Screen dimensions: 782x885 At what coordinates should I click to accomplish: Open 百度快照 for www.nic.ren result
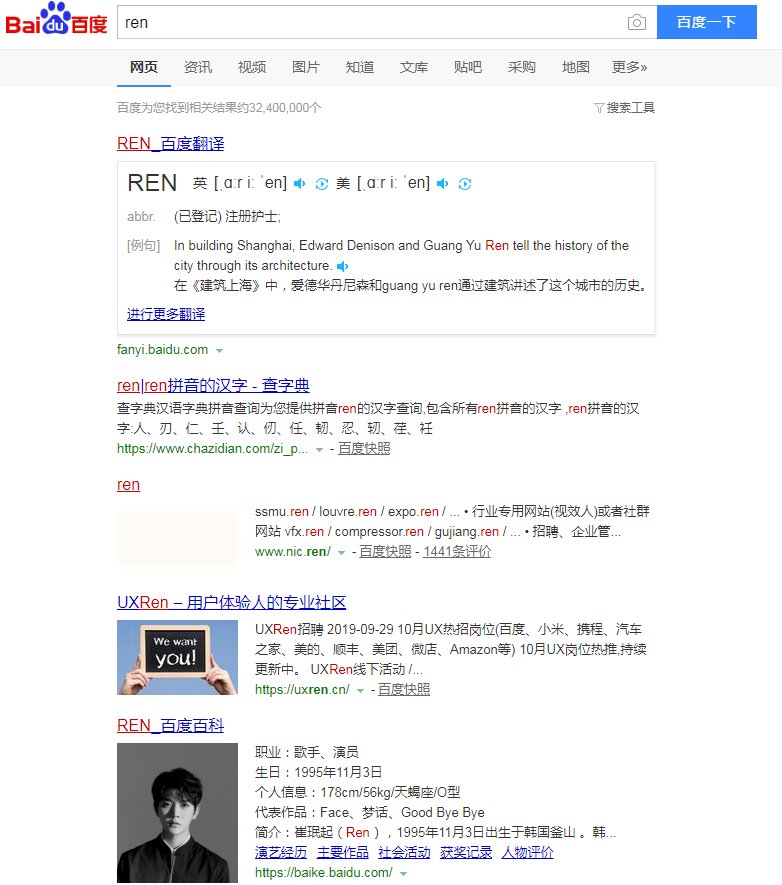tap(385, 551)
